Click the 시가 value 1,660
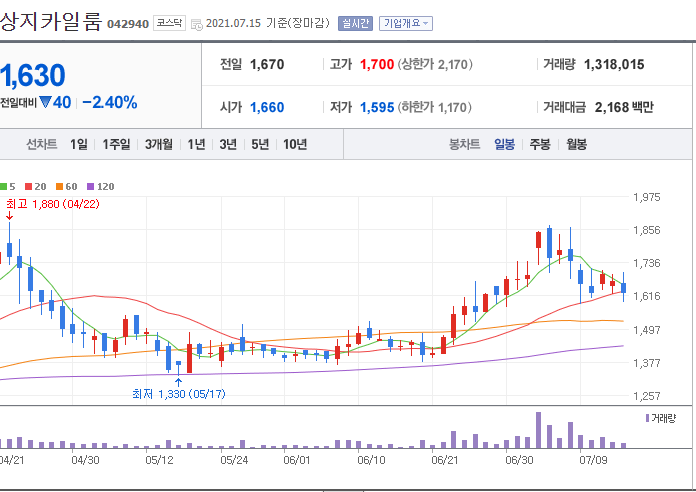This screenshot has height=492, width=696. 267,107
